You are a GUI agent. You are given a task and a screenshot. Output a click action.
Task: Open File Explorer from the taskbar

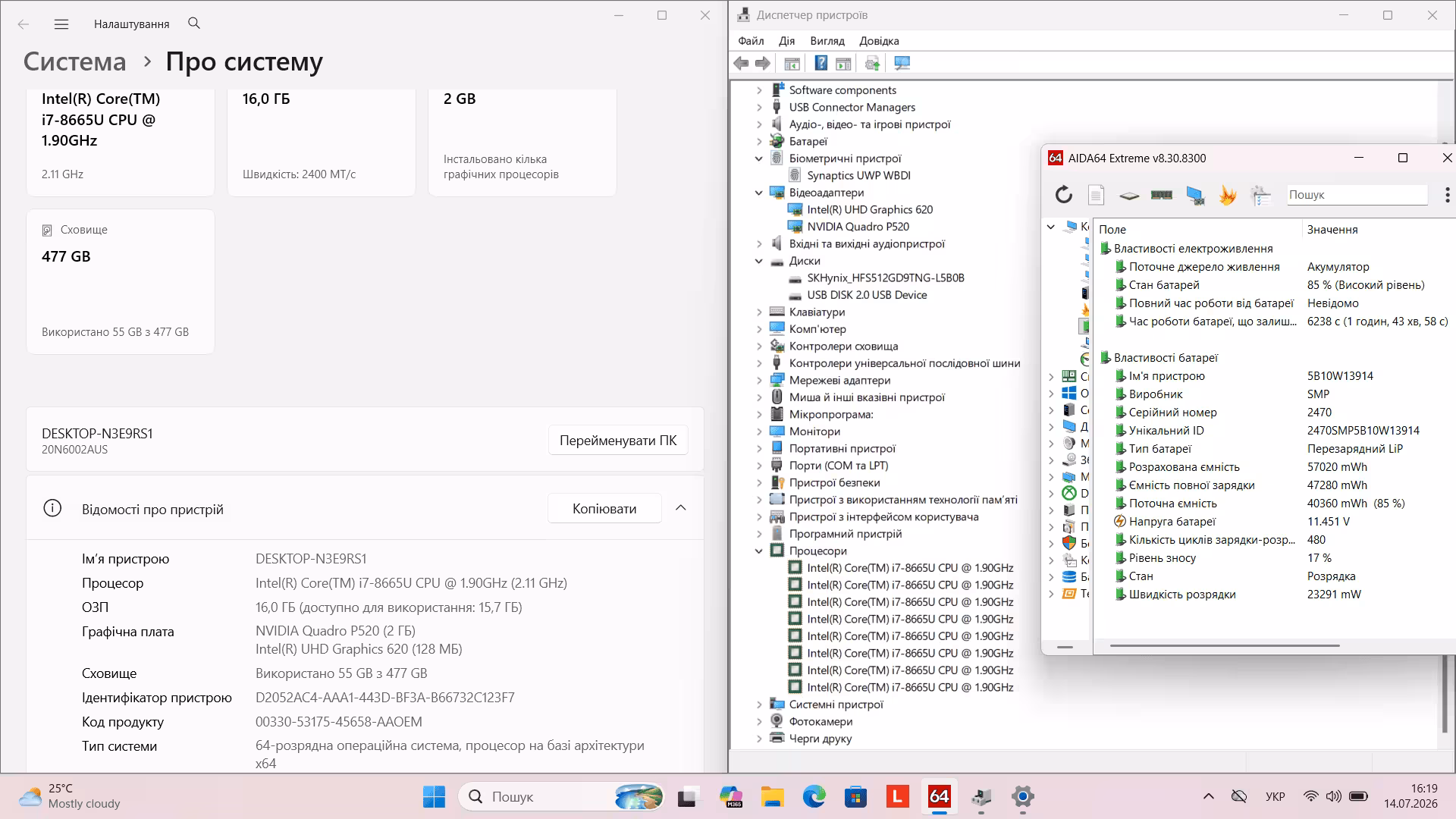coord(773,797)
